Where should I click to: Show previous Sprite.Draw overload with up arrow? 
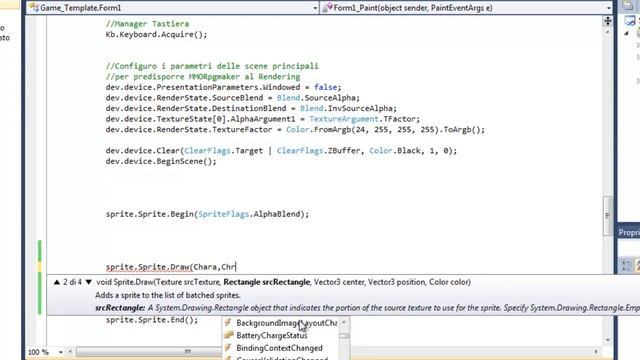[x=57, y=282]
